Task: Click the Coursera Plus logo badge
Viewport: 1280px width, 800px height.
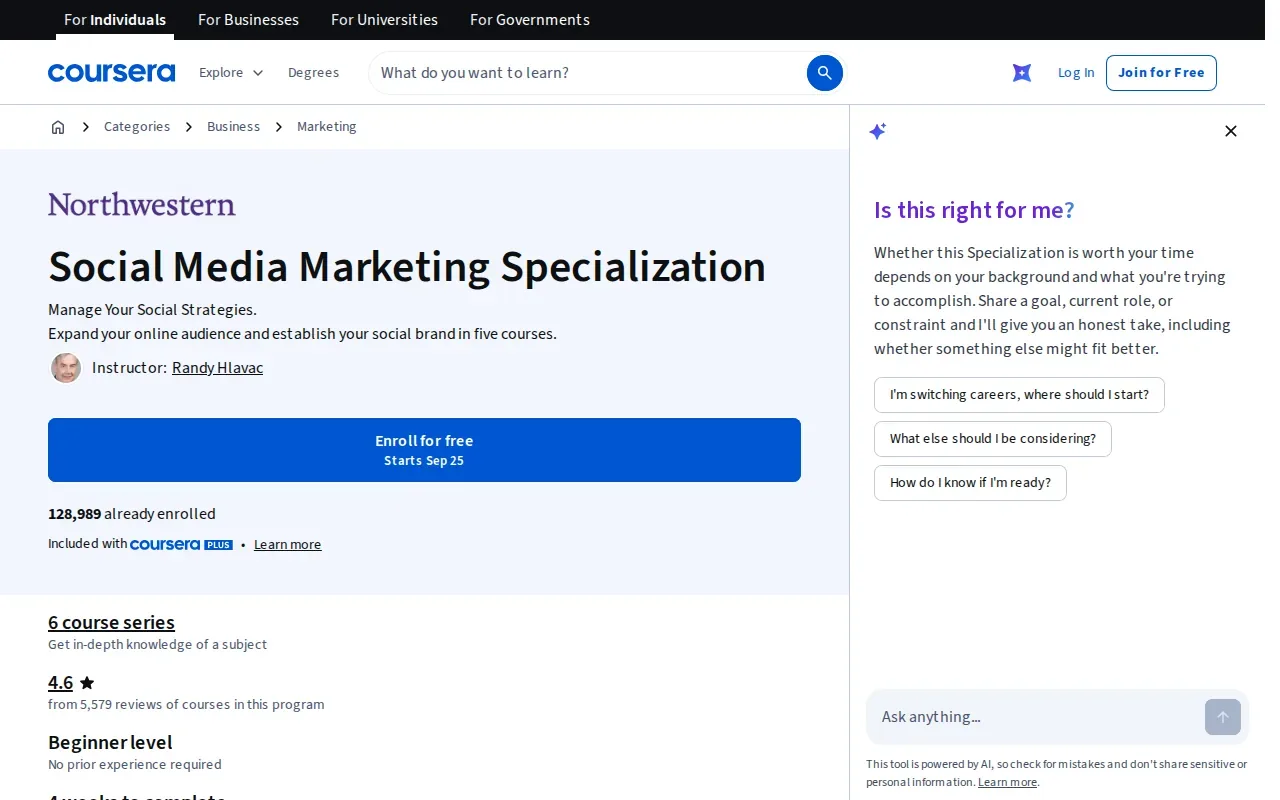Action: point(181,544)
